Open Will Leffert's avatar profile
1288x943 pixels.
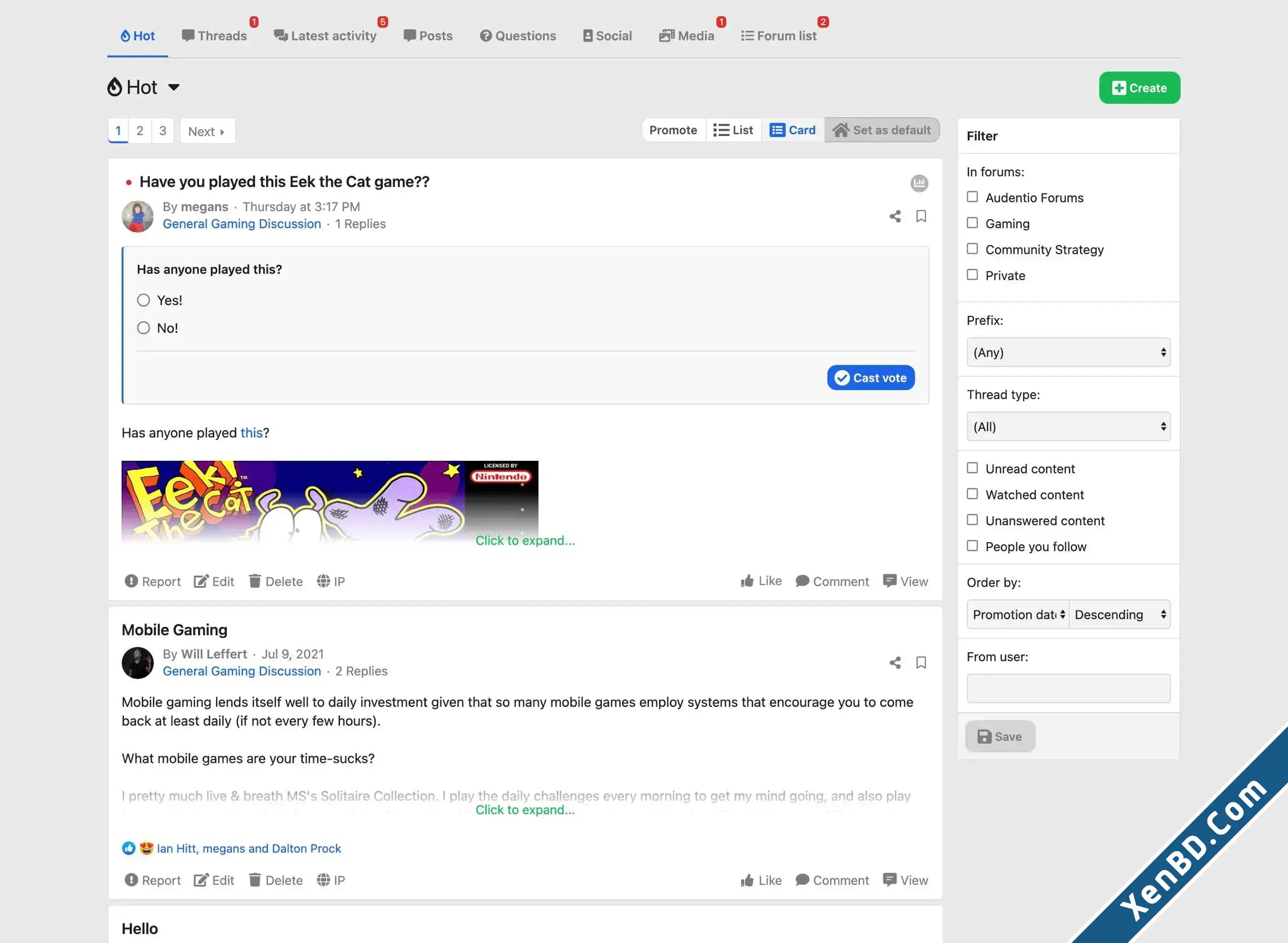coord(137,663)
